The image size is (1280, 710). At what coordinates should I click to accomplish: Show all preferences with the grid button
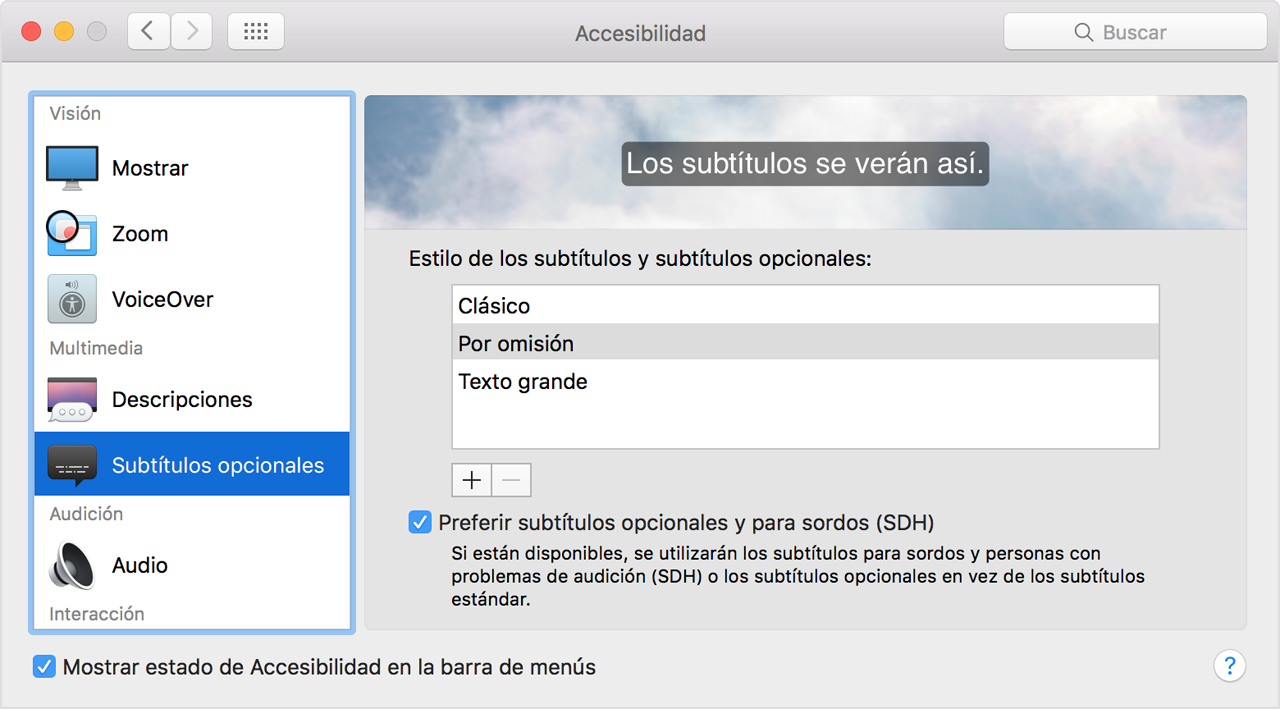pyautogui.click(x=256, y=32)
